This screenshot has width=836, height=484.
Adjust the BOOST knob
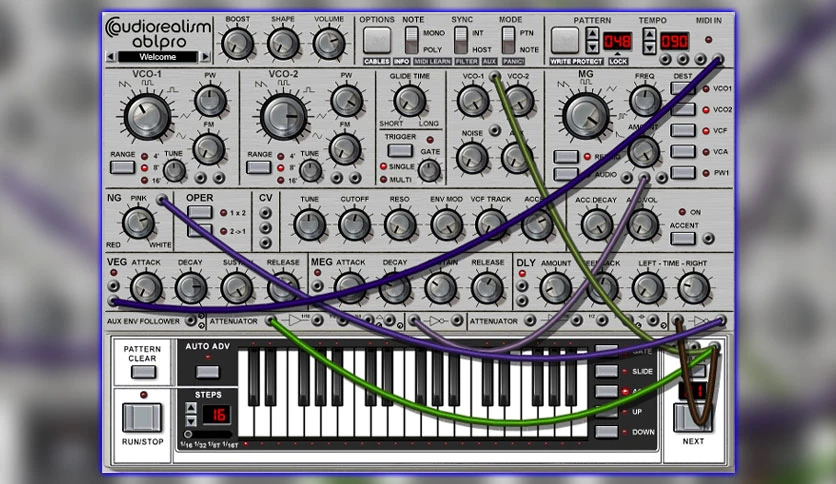[x=237, y=44]
